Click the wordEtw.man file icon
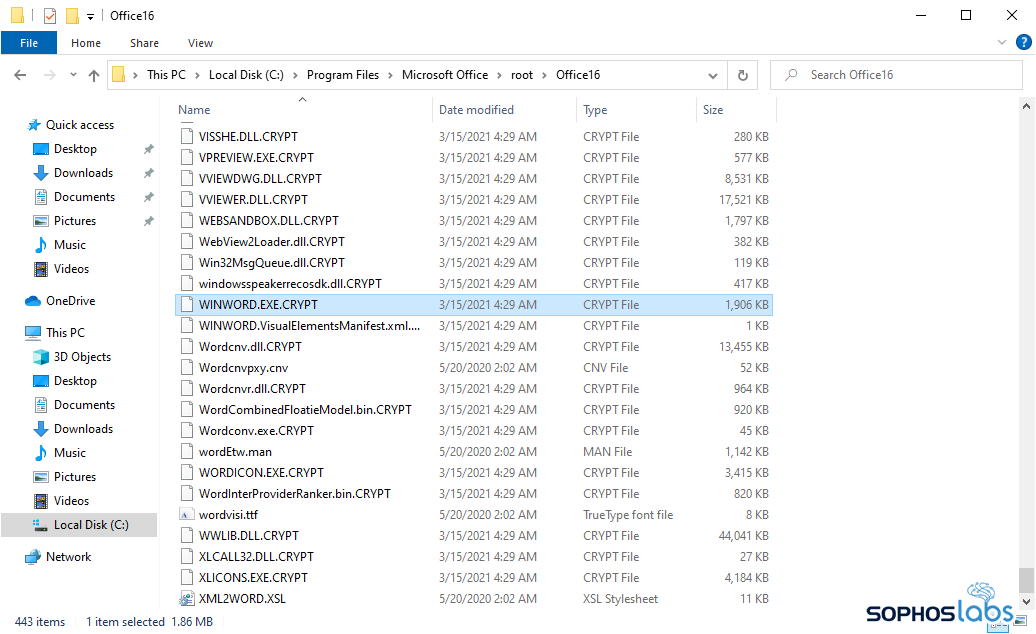1036x634 pixels. pyautogui.click(x=187, y=451)
